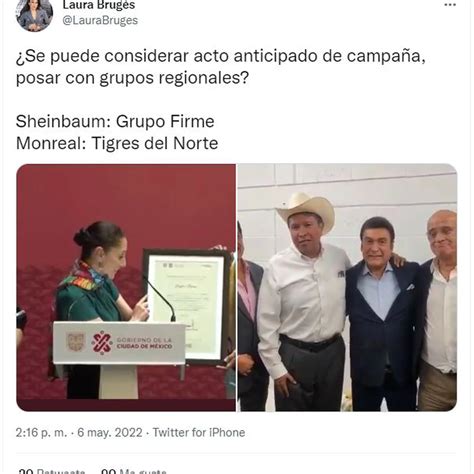
Task: Click the "6 may. 2022" date
Action: point(110,433)
